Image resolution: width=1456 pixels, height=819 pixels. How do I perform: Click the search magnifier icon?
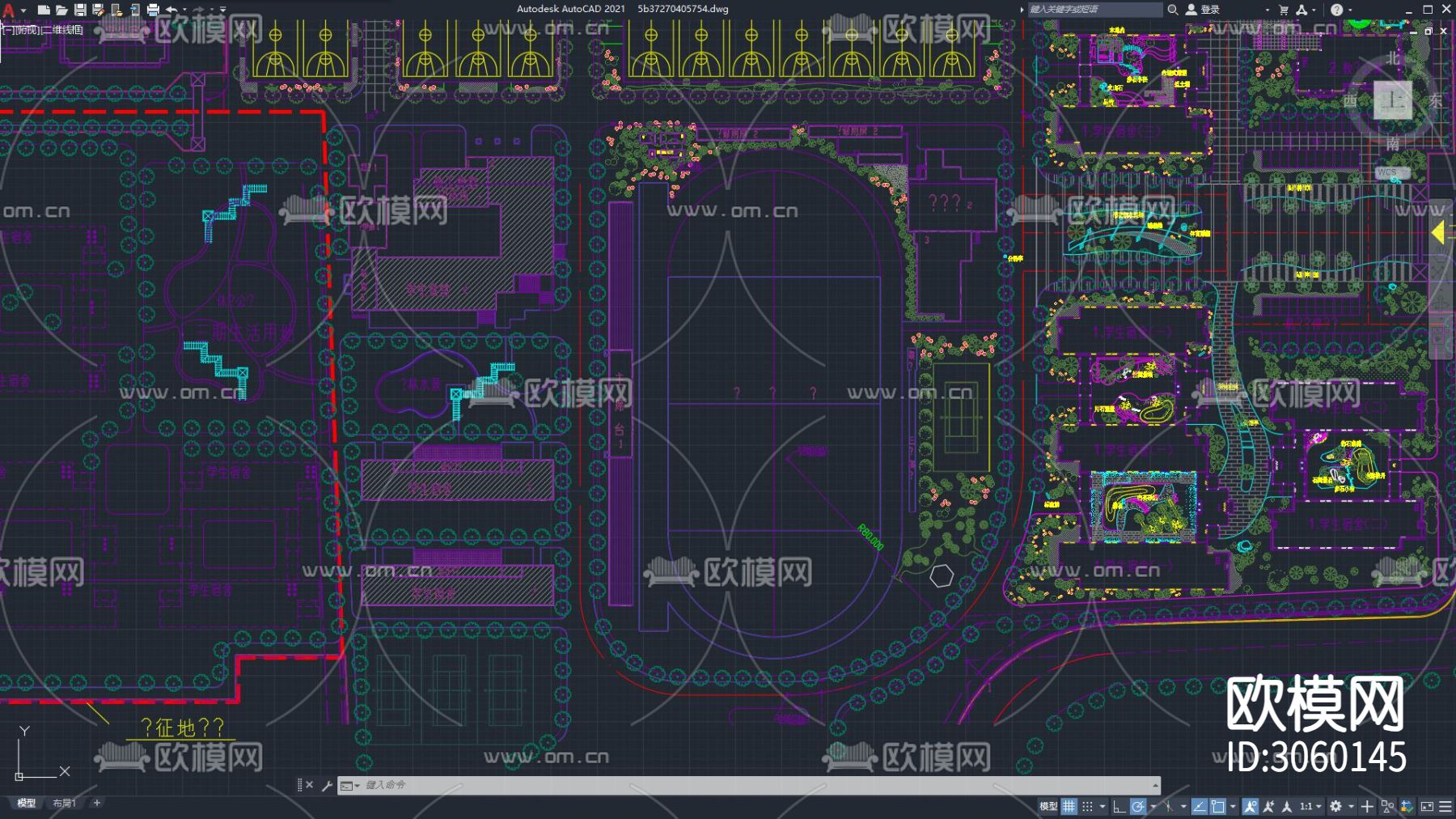tap(1172, 10)
